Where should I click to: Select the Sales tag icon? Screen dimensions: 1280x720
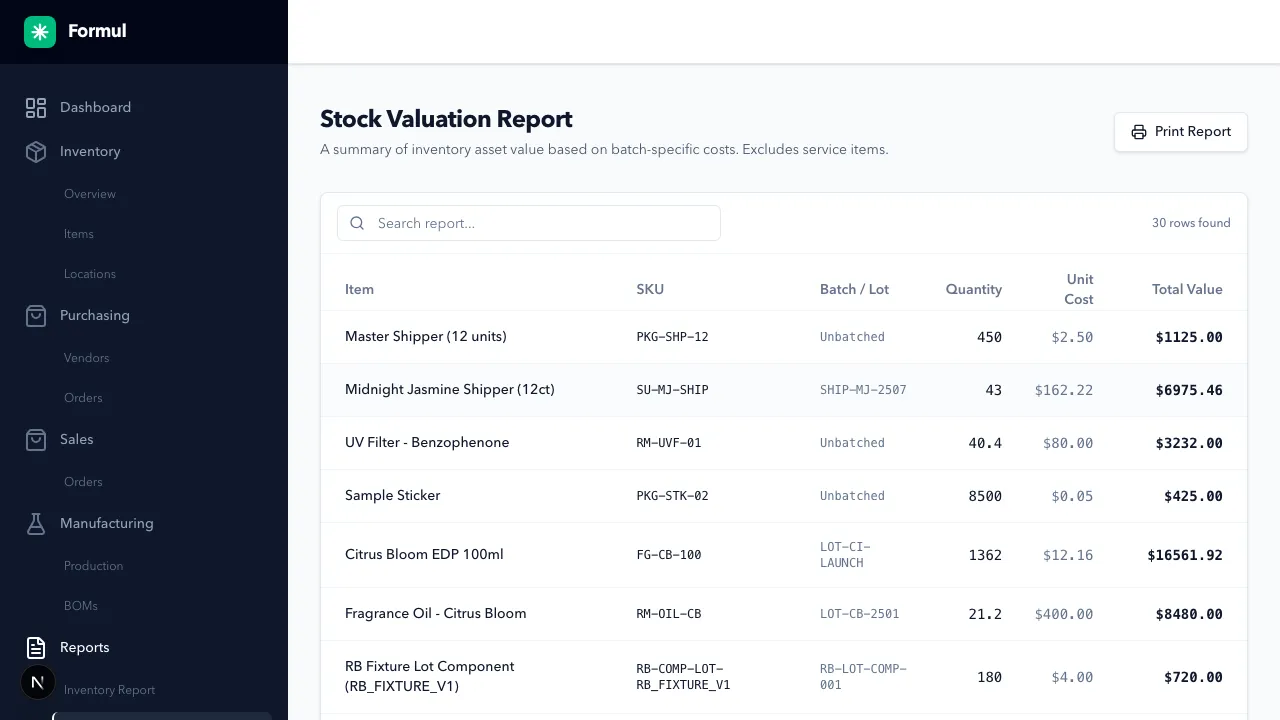point(36,439)
